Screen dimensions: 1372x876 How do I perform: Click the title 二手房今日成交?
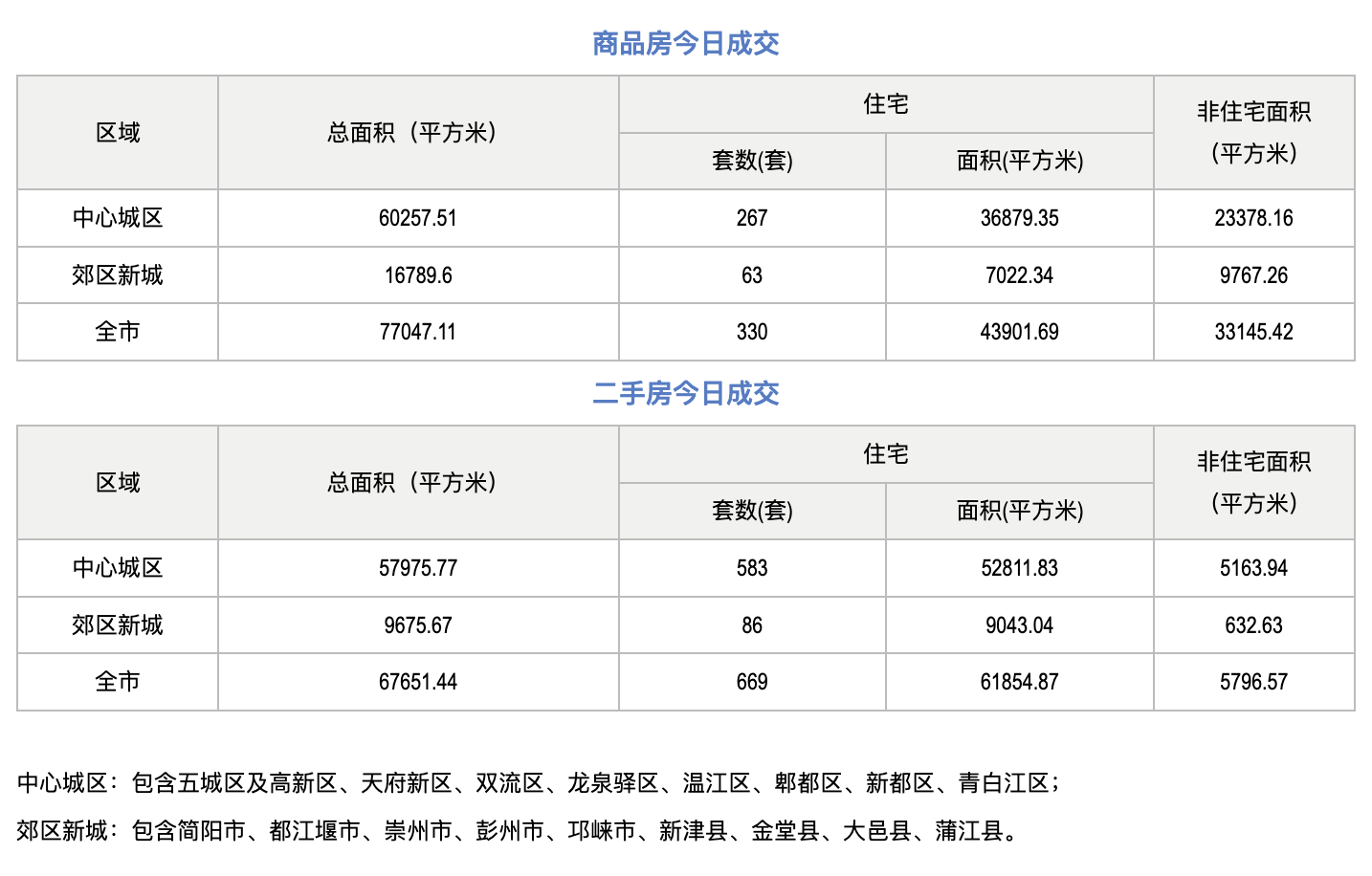point(685,393)
